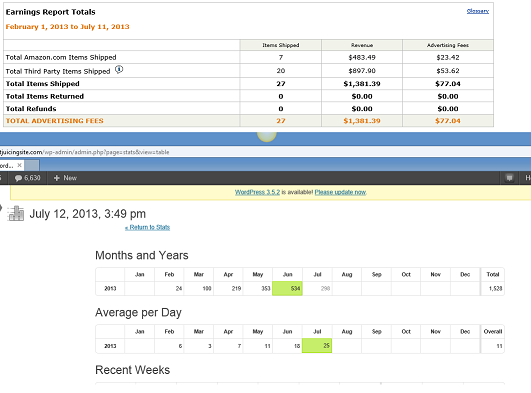Viewport: 531px width, 393px height.
Task: Close the browser tab with the x
Action: coord(20,165)
